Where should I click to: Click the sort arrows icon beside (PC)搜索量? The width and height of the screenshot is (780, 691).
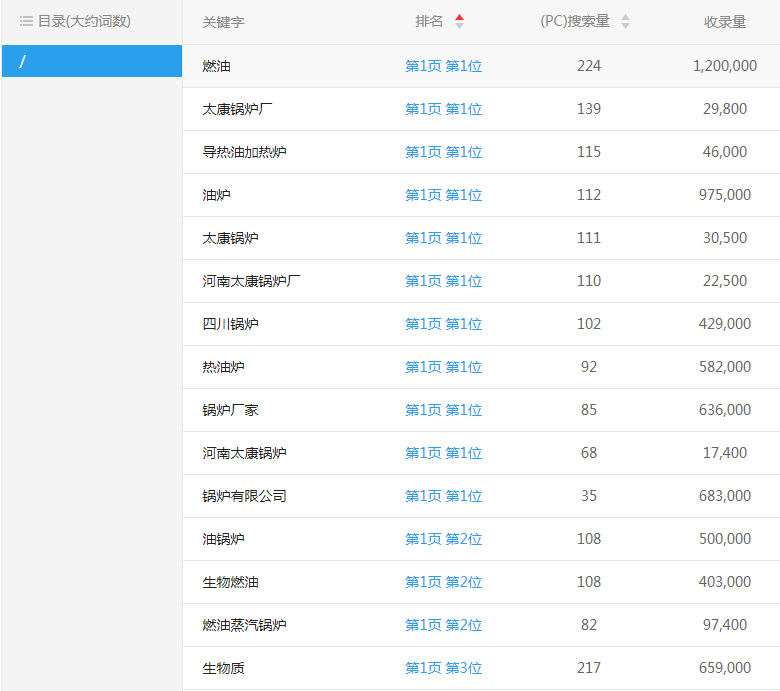(x=625, y=21)
